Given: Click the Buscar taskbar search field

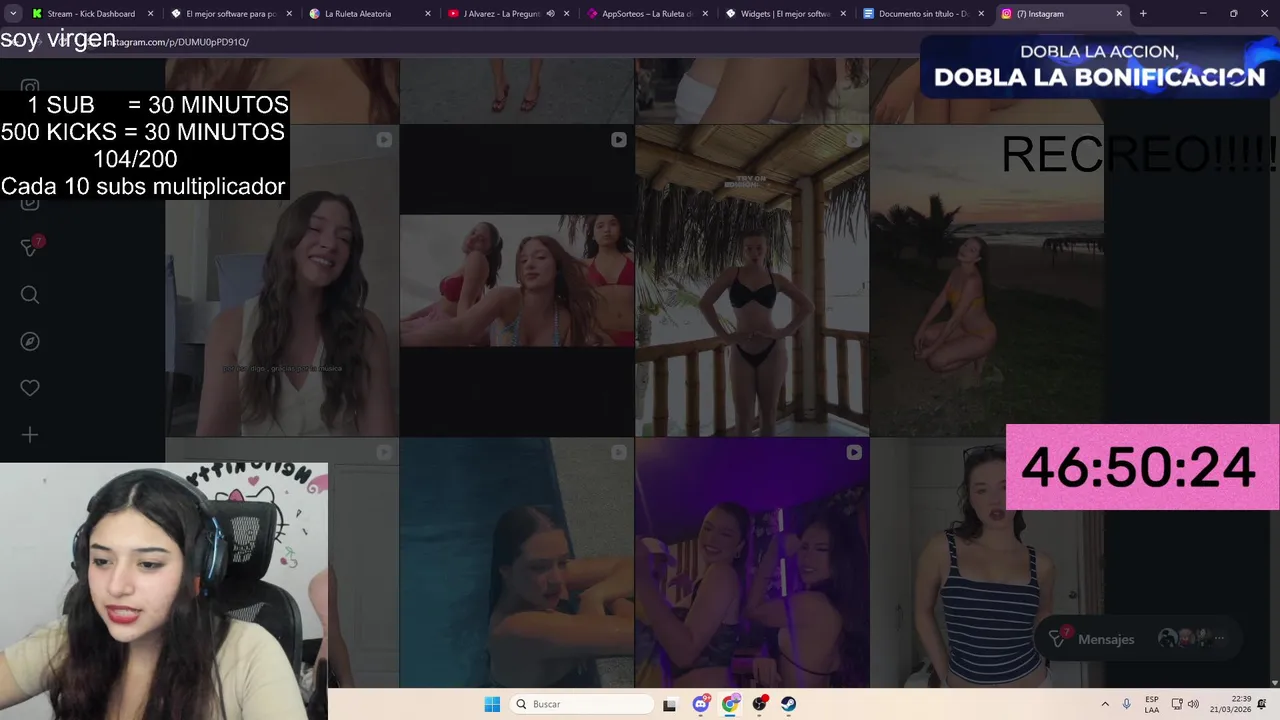Looking at the screenshot, I should tap(582, 704).
